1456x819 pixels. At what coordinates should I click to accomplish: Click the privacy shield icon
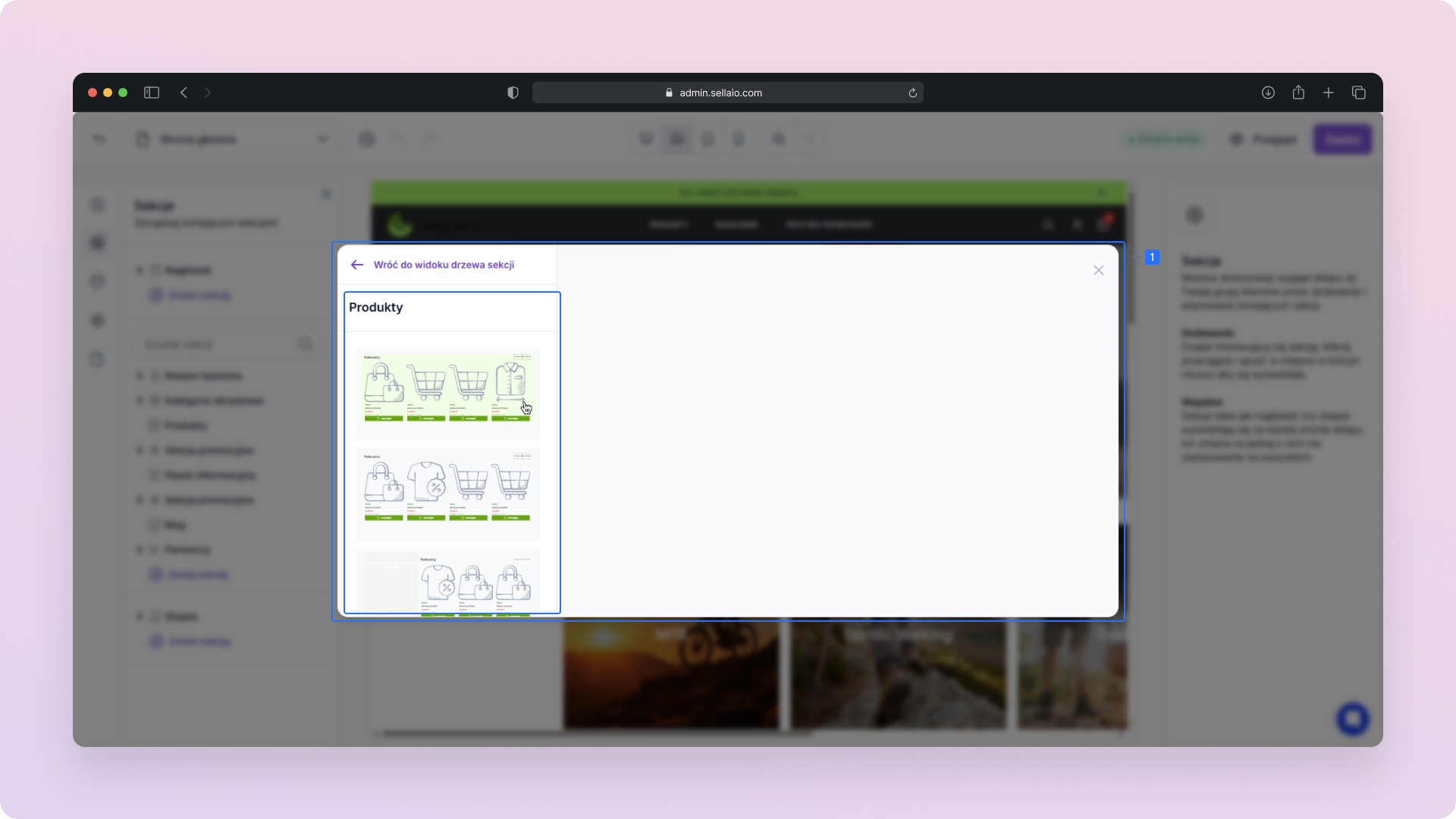[x=513, y=93]
